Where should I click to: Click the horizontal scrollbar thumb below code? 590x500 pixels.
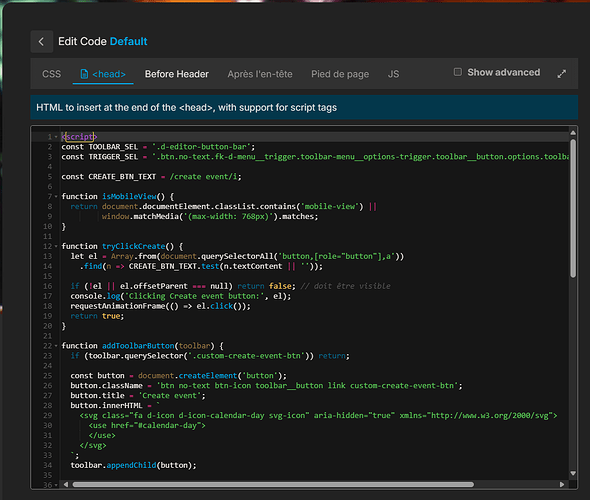pyautogui.click(x=273, y=485)
